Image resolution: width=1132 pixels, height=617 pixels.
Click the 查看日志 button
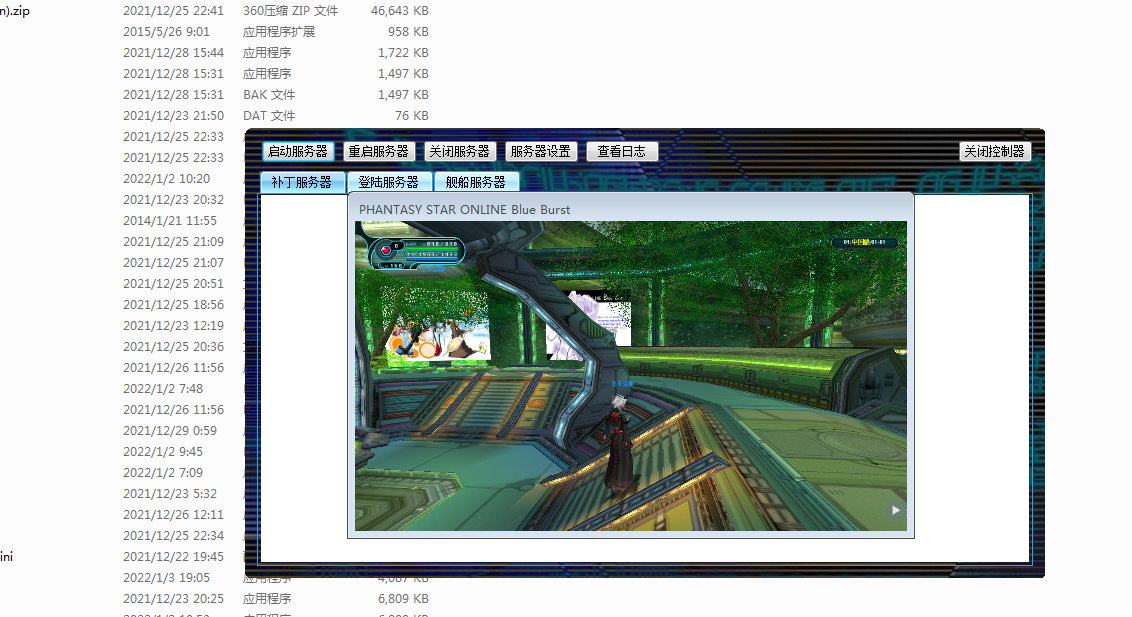coord(621,152)
